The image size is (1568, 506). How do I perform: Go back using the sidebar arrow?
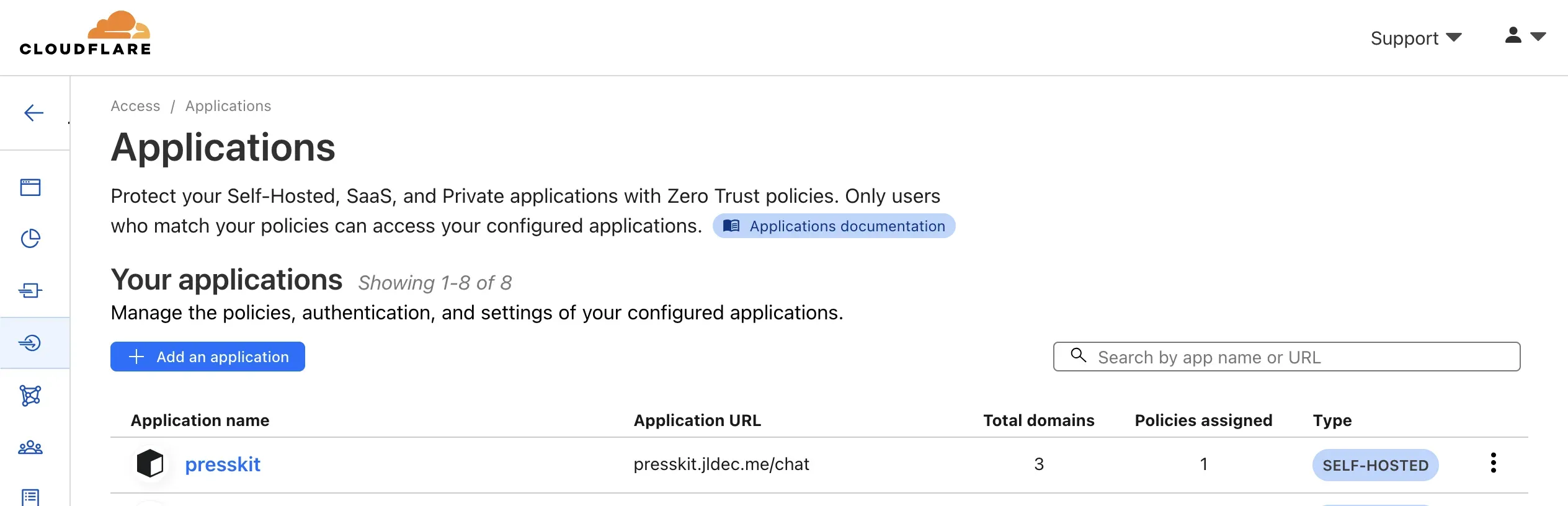coord(33,113)
